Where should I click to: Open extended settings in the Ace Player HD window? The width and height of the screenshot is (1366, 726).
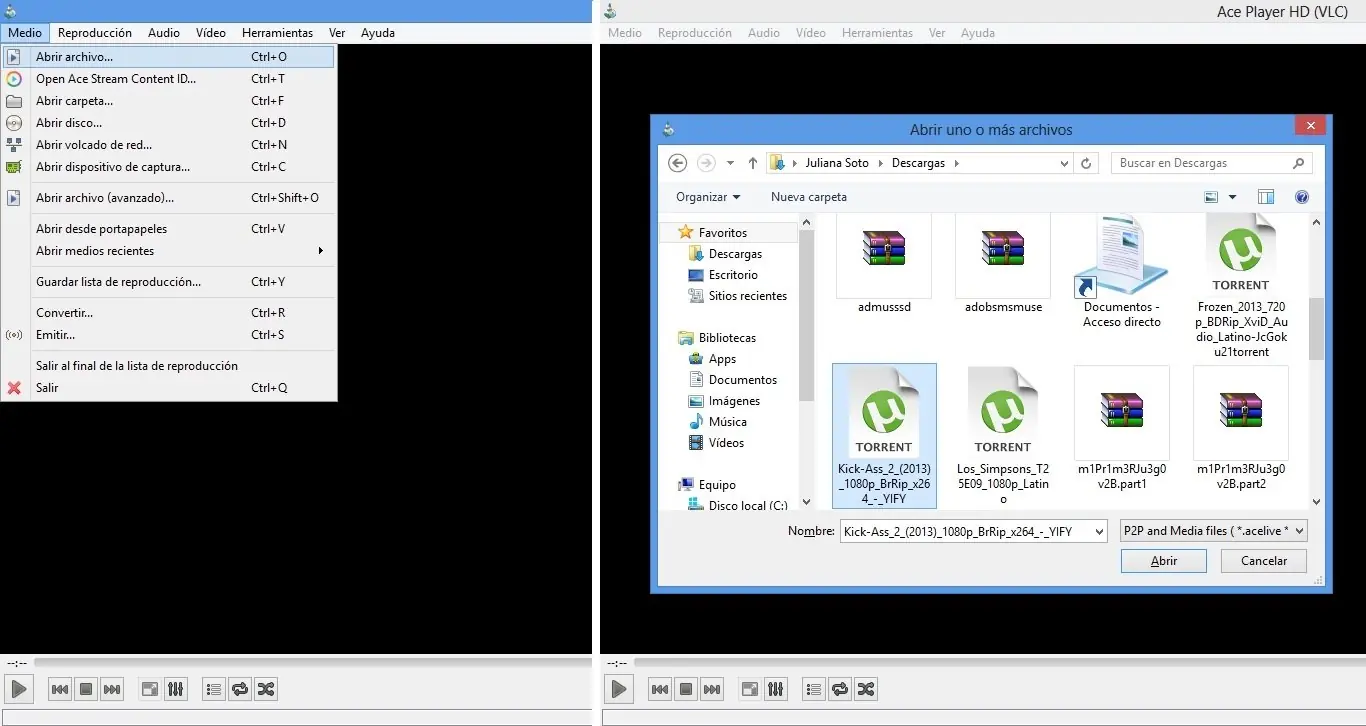[x=775, y=689]
